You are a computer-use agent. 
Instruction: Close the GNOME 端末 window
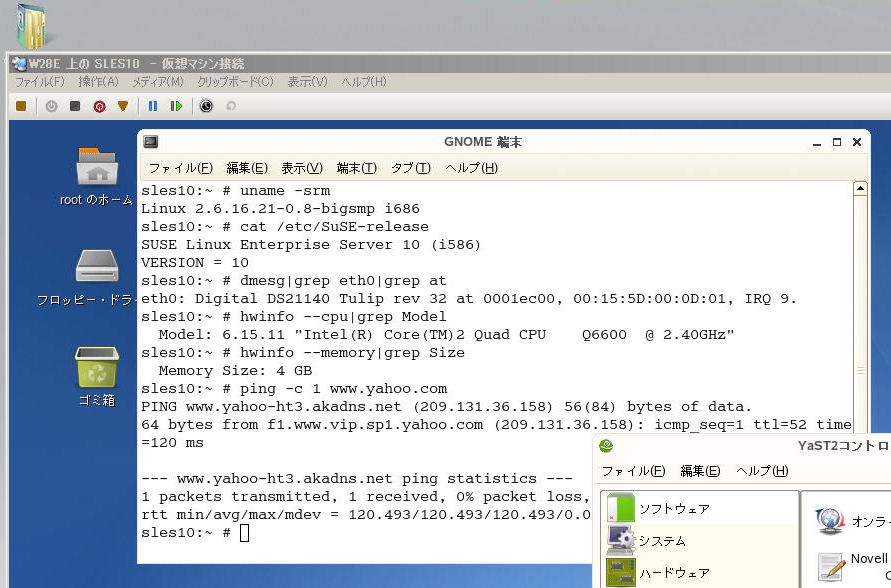(x=857, y=142)
